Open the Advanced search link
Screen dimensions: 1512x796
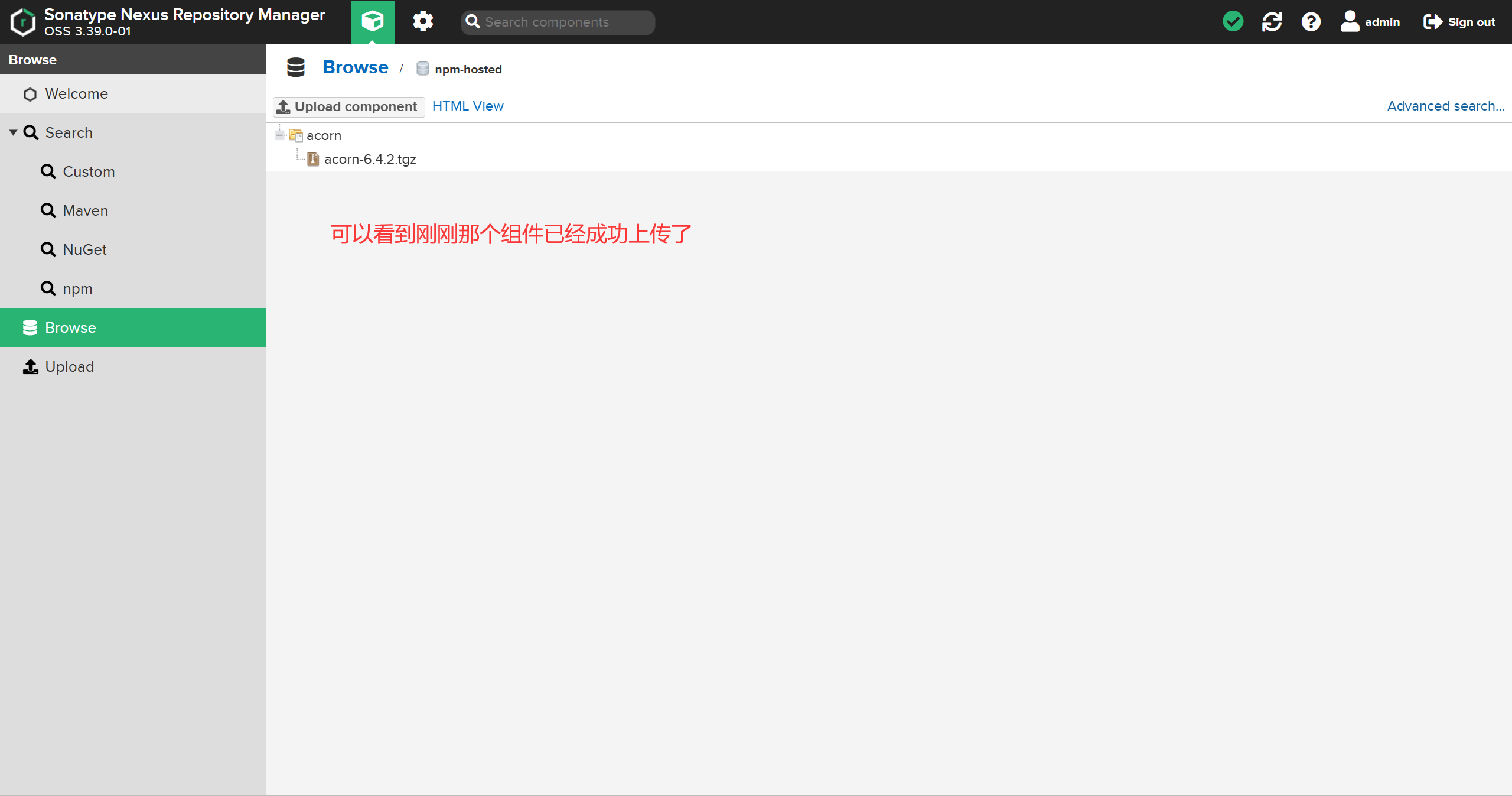pos(1445,106)
